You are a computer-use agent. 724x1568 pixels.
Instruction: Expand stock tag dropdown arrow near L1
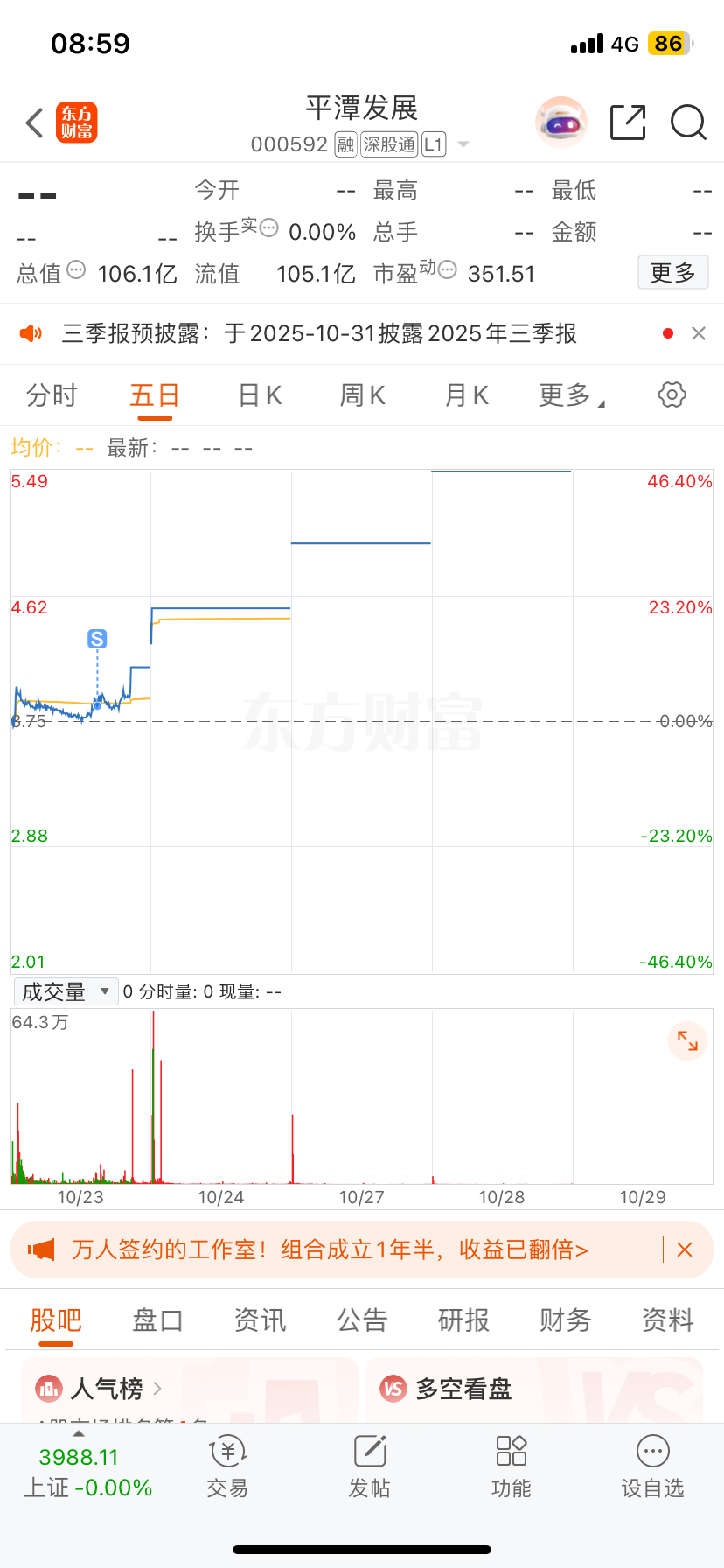pyautogui.click(x=463, y=144)
